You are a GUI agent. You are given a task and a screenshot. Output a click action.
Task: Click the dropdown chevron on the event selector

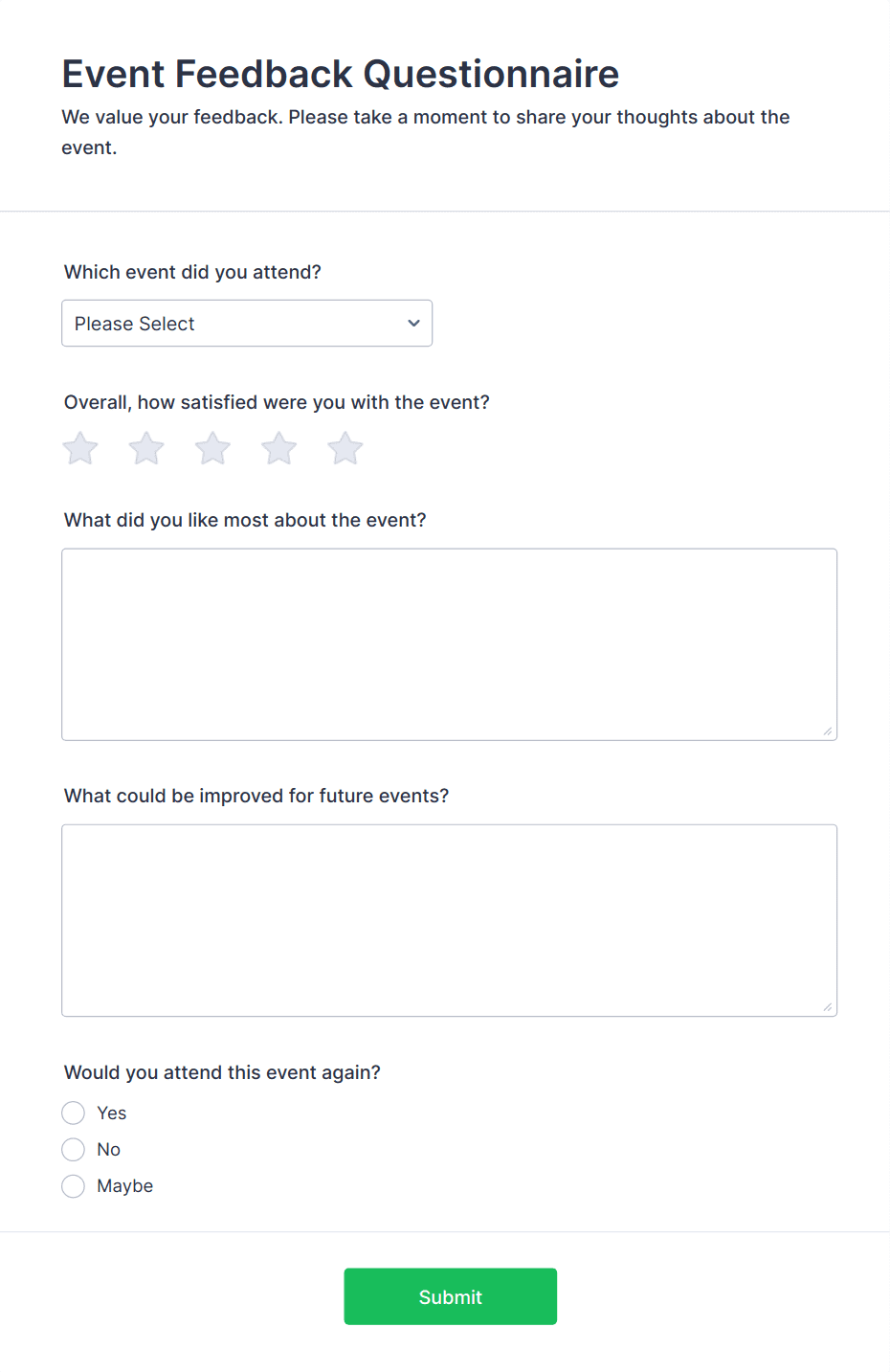(412, 323)
